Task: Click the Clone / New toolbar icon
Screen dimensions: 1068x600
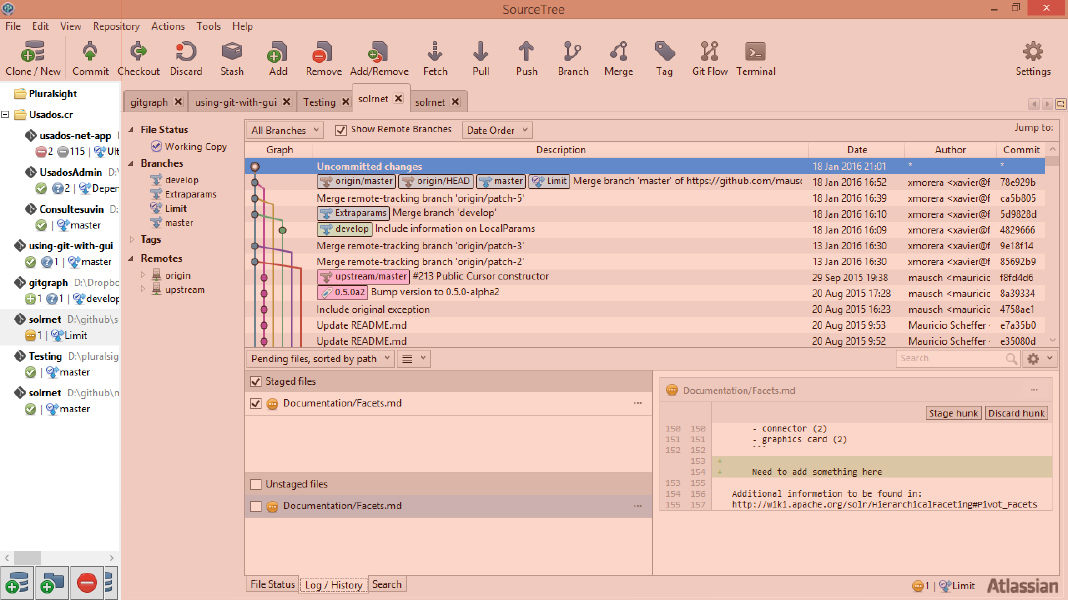Action: tap(33, 58)
